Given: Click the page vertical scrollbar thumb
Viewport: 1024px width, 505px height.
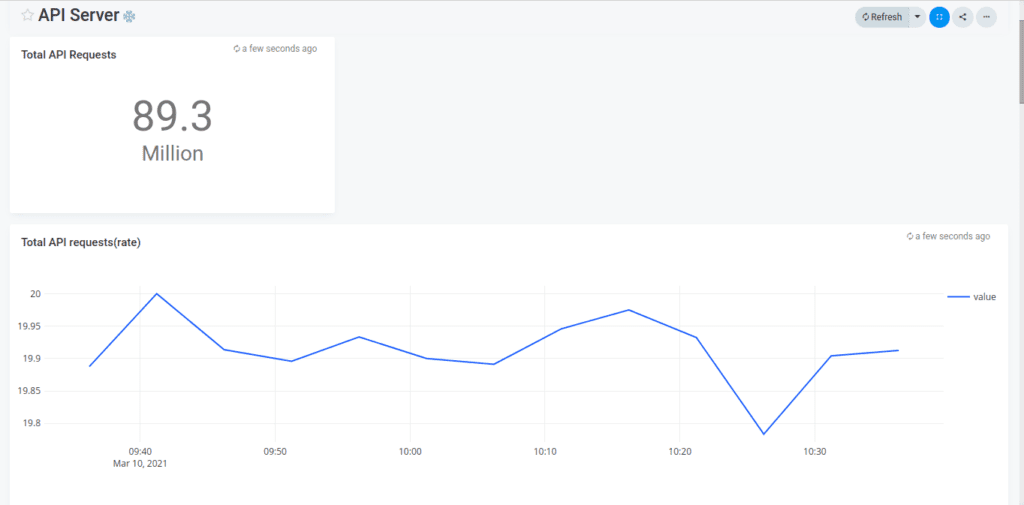Looking at the screenshot, I should [x=1019, y=50].
